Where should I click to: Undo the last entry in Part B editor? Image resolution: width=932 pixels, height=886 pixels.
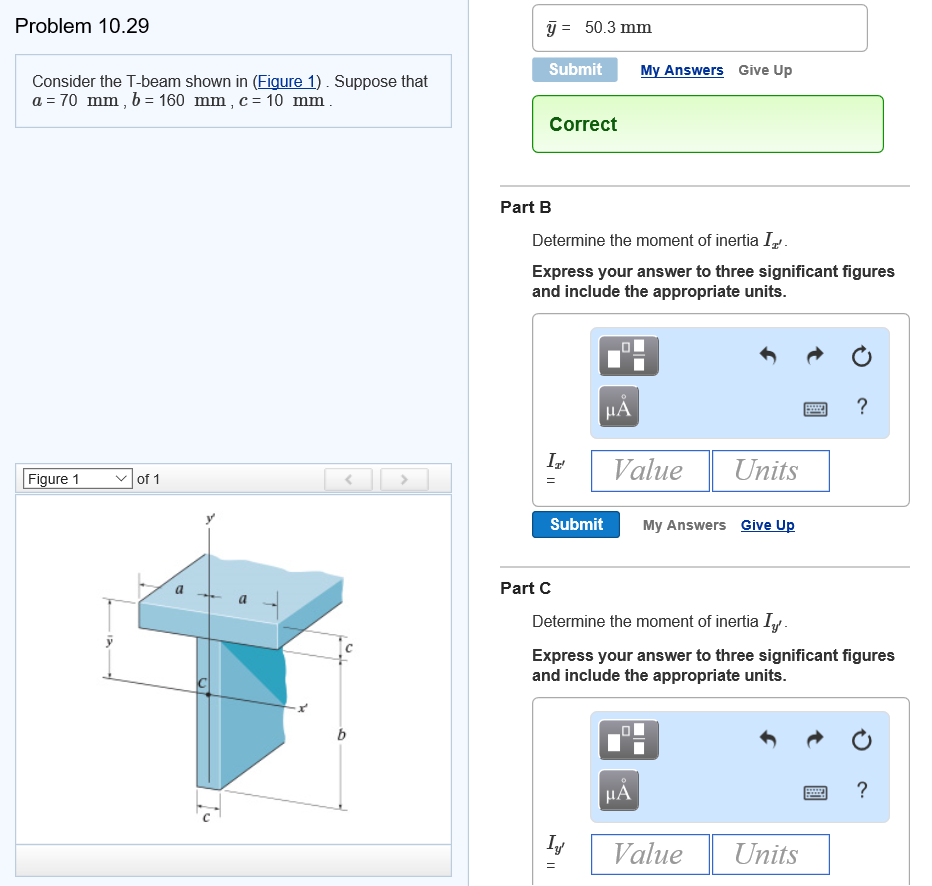766,356
